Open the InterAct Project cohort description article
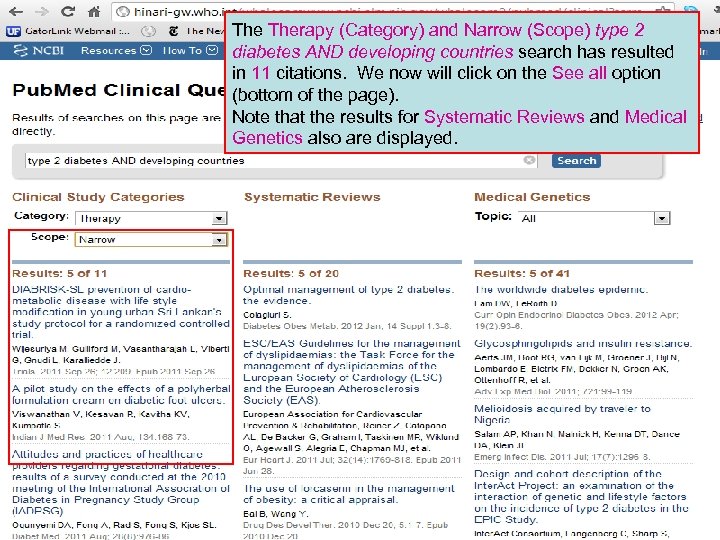720x540 pixels. 581,496
